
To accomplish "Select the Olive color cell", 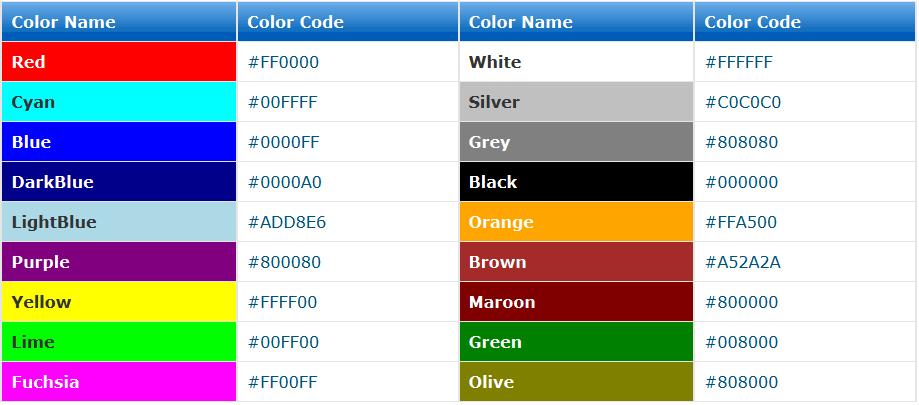I will coord(576,382).
